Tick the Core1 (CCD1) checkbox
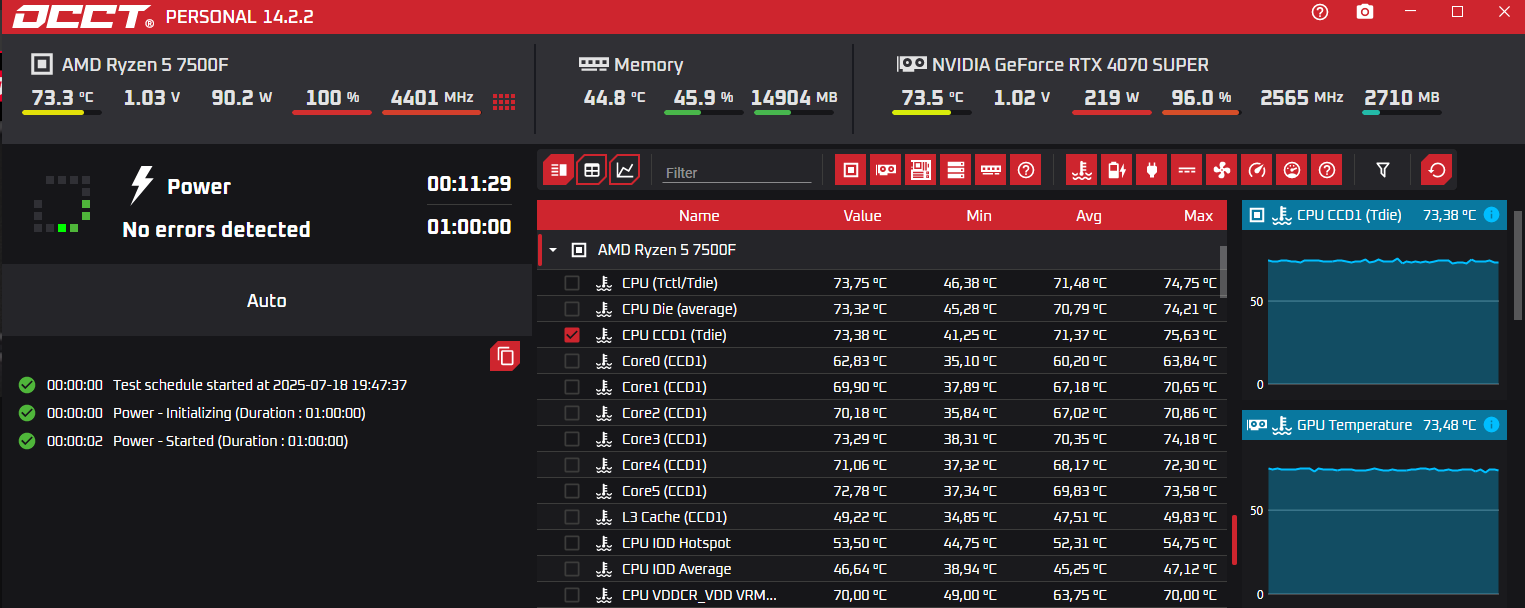The width and height of the screenshot is (1525, 608). [x=572, y=387]
